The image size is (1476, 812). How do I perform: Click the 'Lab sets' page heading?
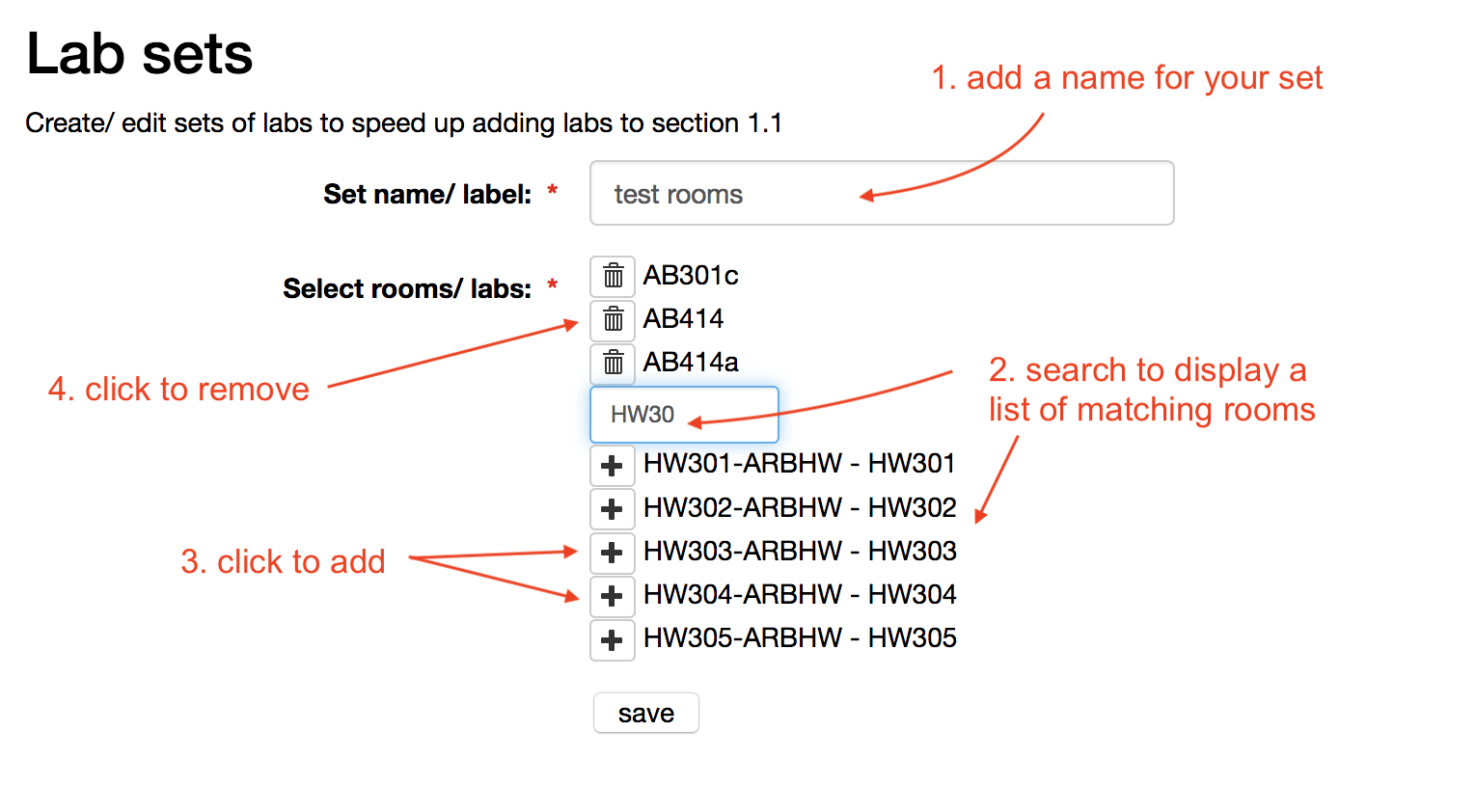click(140, 54)
